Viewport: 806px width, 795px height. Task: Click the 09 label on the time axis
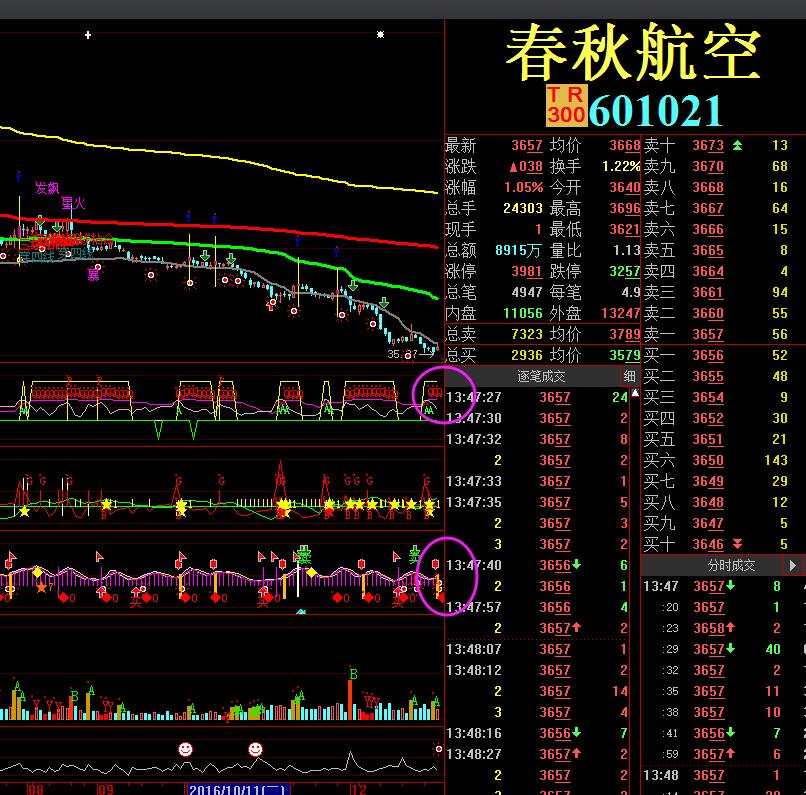tap(105, 789)
